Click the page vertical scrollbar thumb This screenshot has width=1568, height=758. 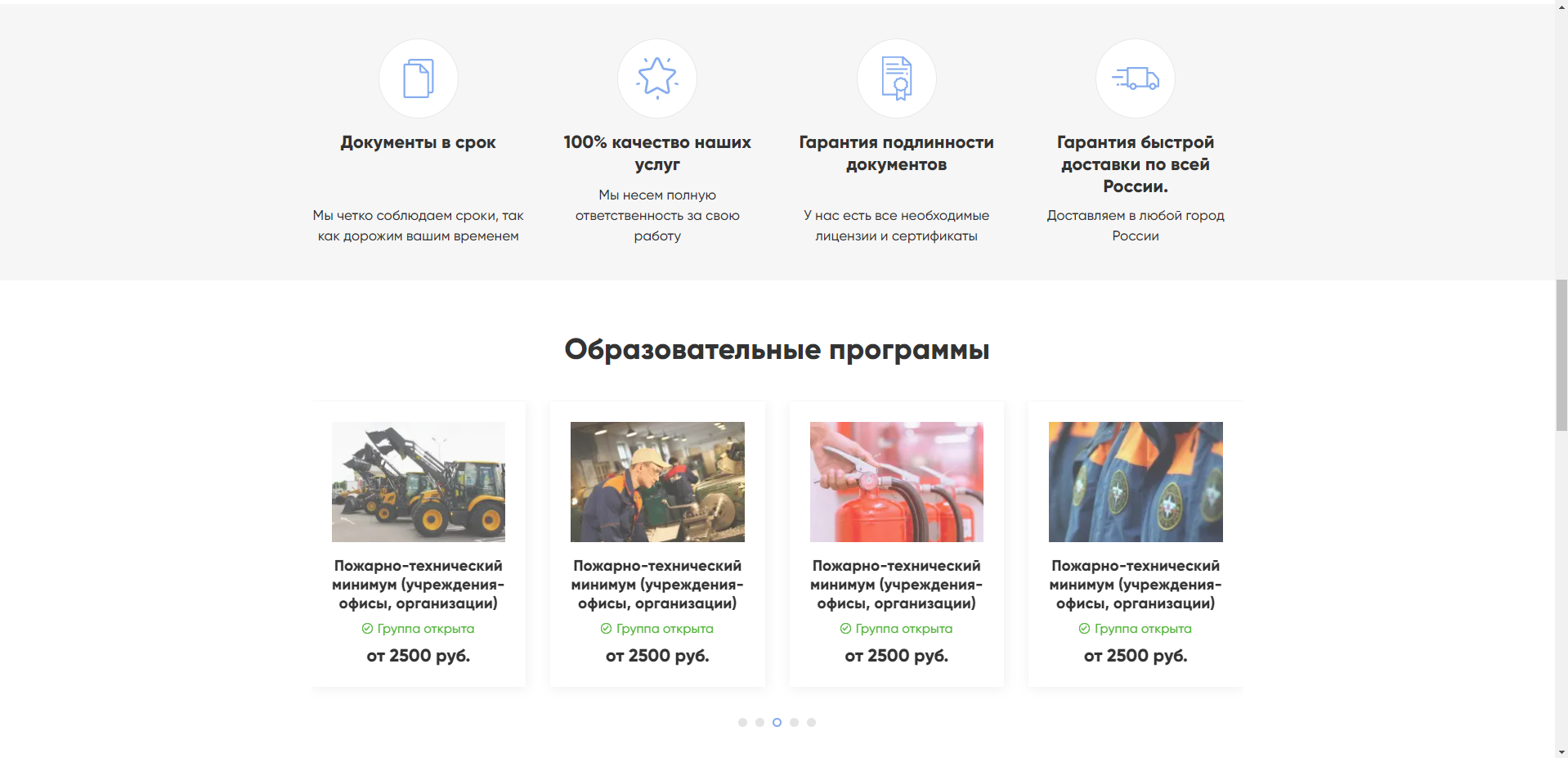pos(1561,355)
